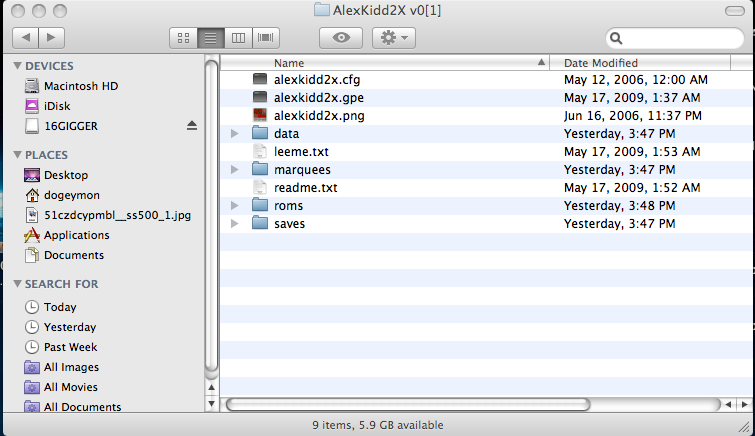Screen dimensions: 755x436
Task: Open the Action gear dropdown menu
Action: [x=393, y=38]
